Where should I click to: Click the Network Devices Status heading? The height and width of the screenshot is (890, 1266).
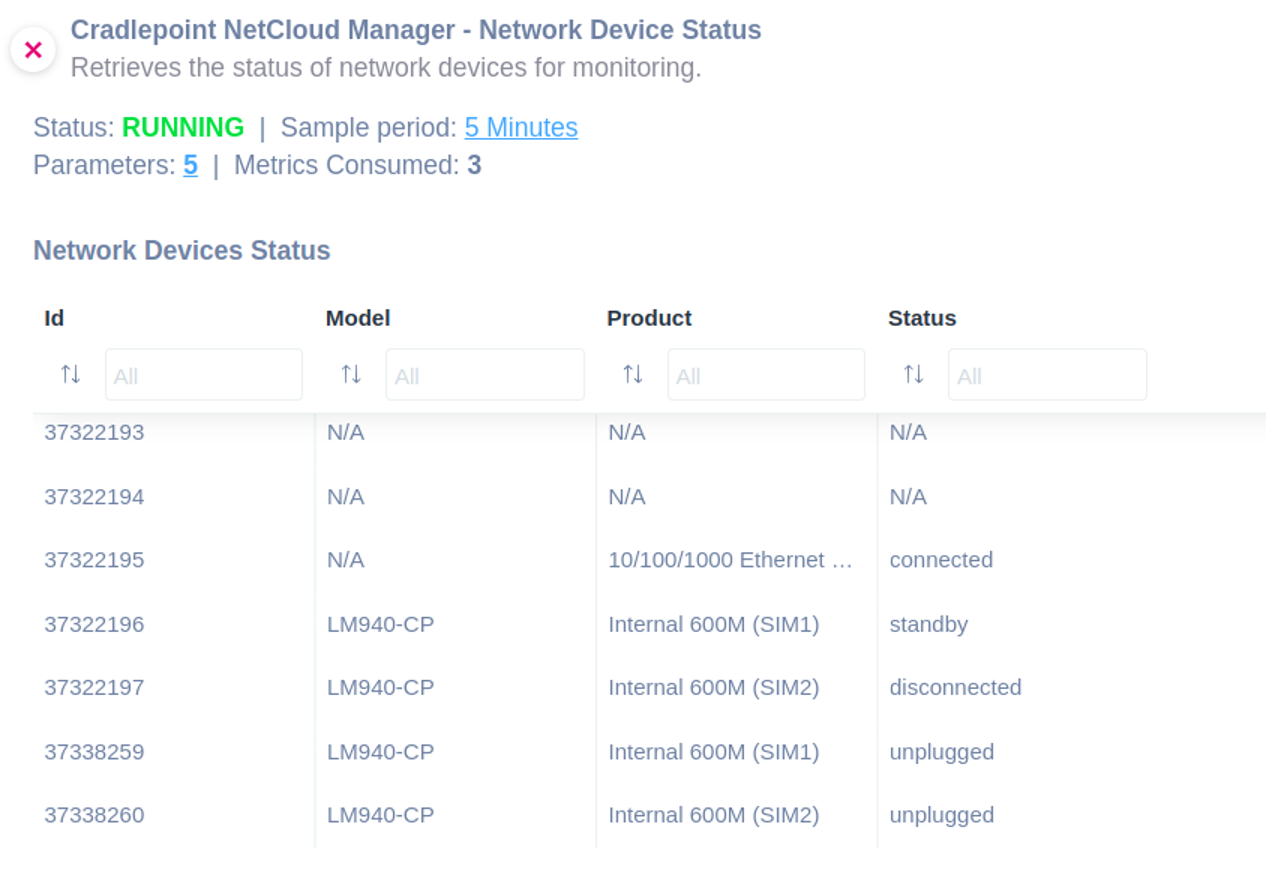pos(182,250)
